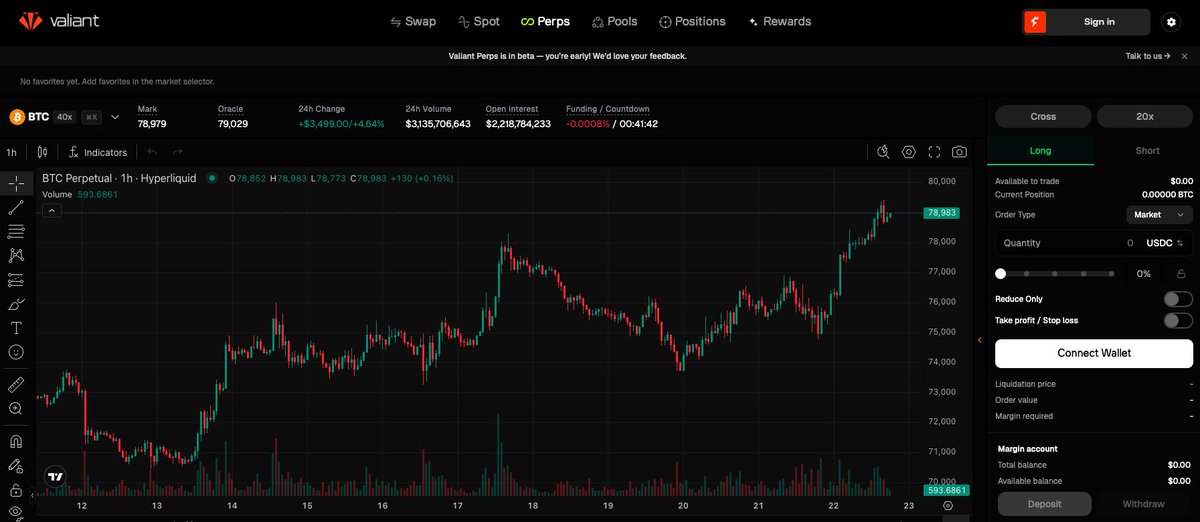Open the settings gear in header
Screen dimensions: 1200x522
pos(1170,21)
